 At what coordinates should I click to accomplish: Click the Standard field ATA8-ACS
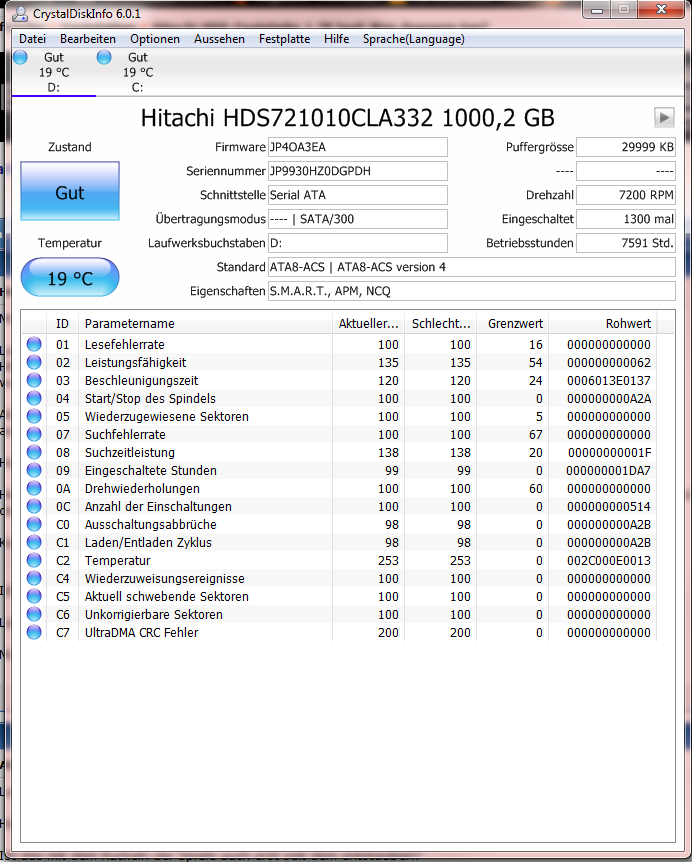(472, 267)
